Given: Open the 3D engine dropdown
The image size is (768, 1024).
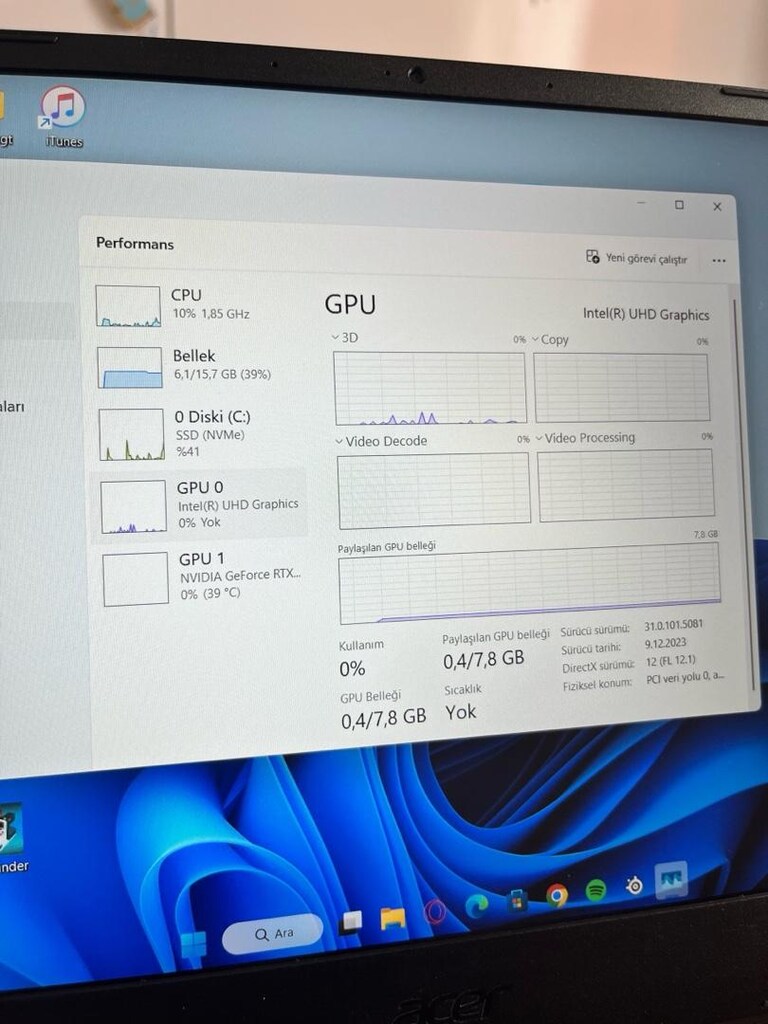Looking at the screenshot, I should click(345, 338).
